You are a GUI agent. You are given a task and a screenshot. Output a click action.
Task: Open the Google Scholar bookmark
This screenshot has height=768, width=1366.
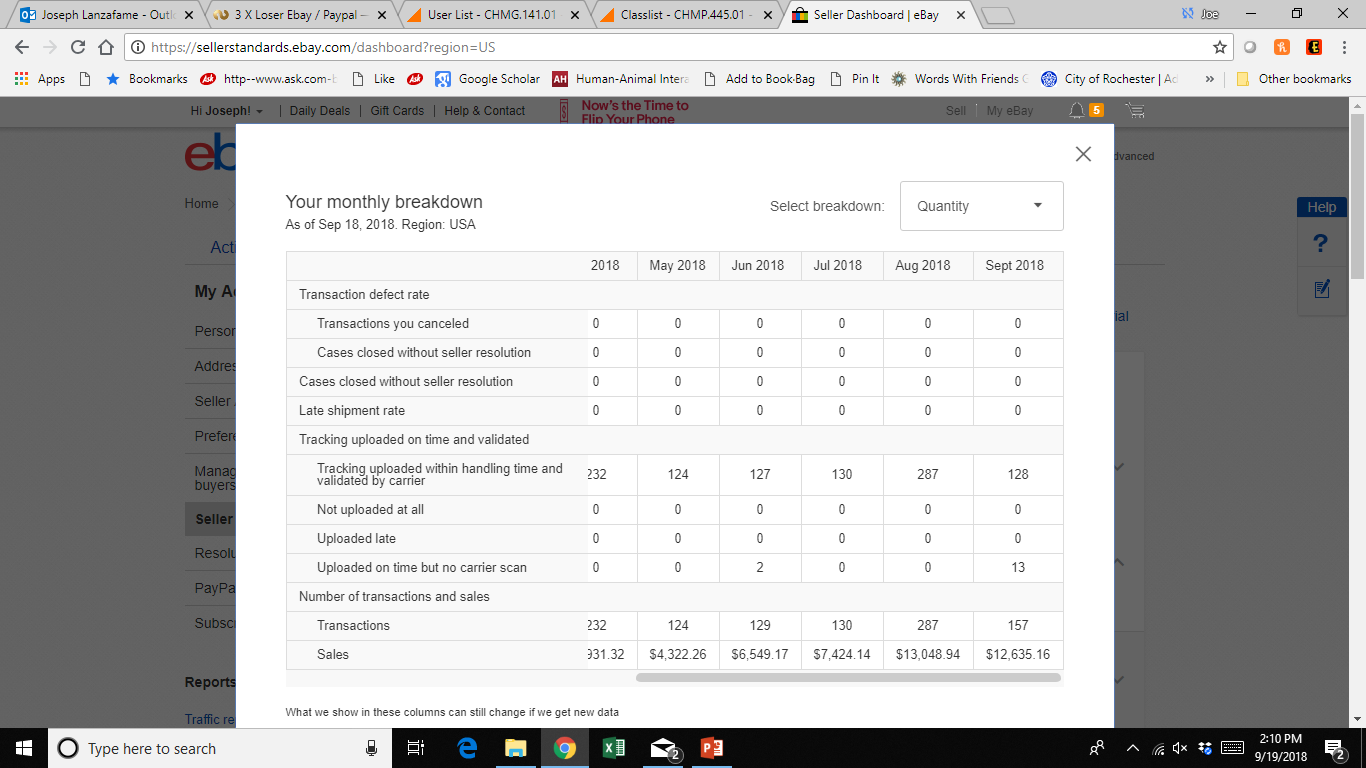coord(487,78)
